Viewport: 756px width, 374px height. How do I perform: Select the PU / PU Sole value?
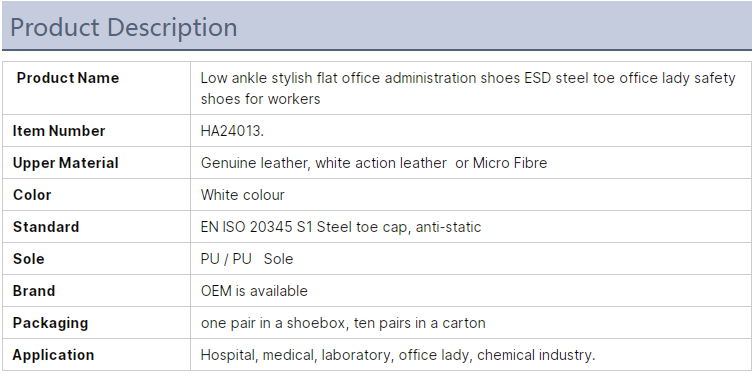pos(247,259)
